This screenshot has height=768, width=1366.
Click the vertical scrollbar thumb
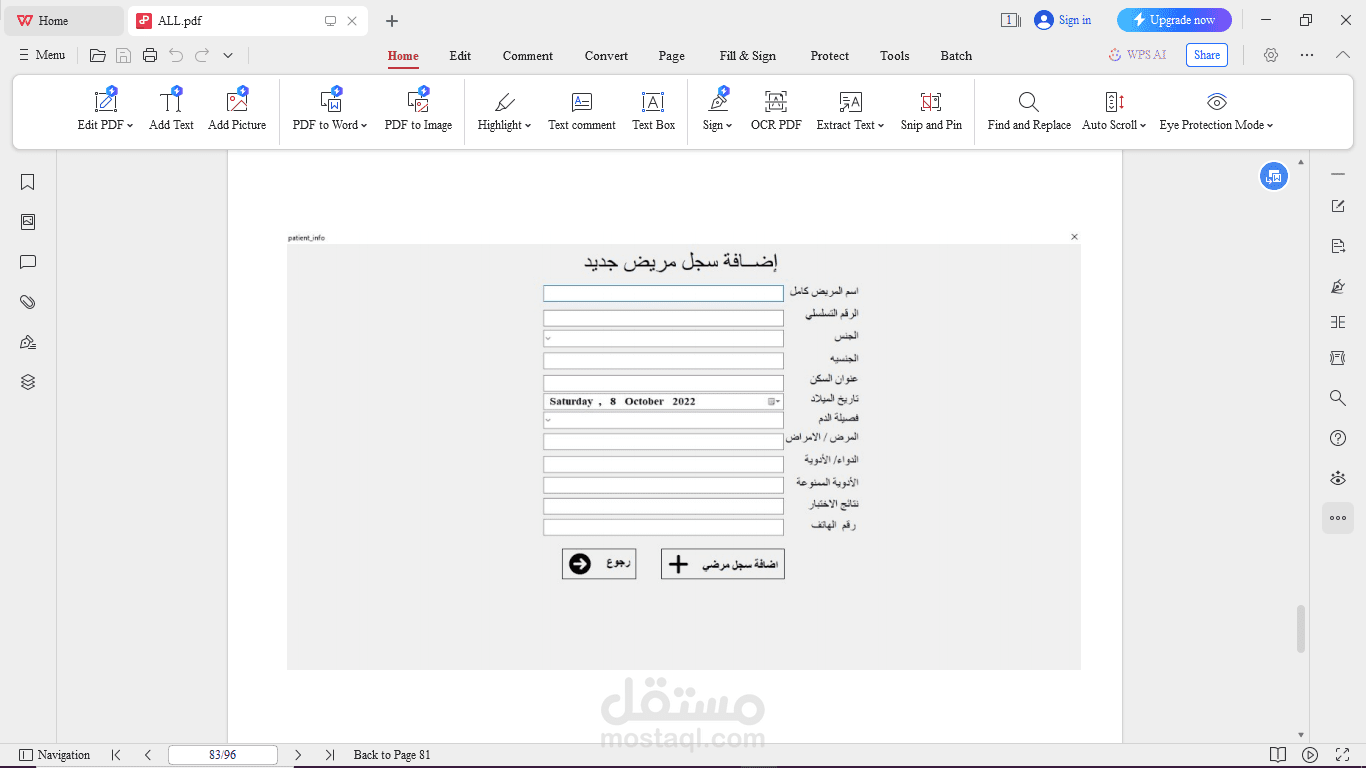tap(1301, 628)
